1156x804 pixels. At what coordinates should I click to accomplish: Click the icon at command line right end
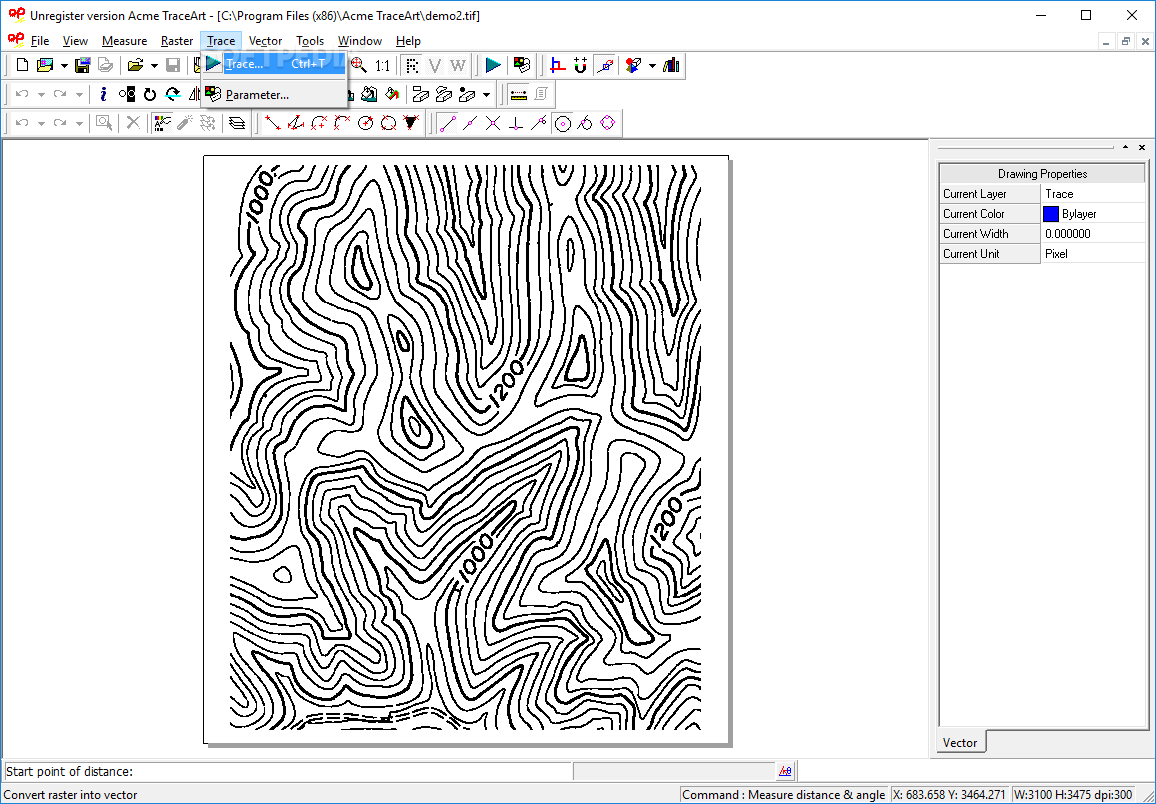pyautogui.click(x=785, y=771)
